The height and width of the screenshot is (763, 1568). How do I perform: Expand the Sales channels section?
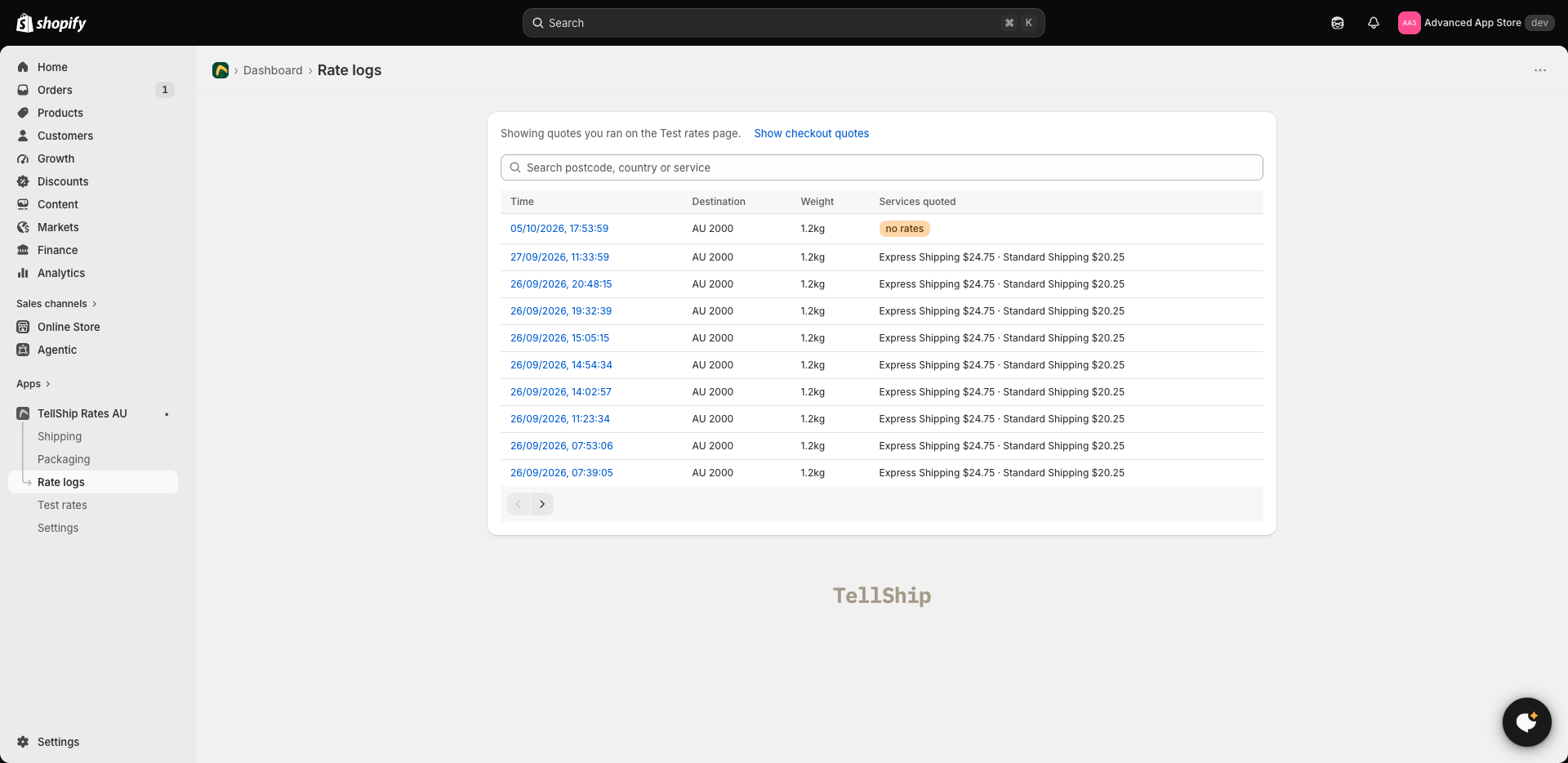pyautogui.click(x=56, y=304)
